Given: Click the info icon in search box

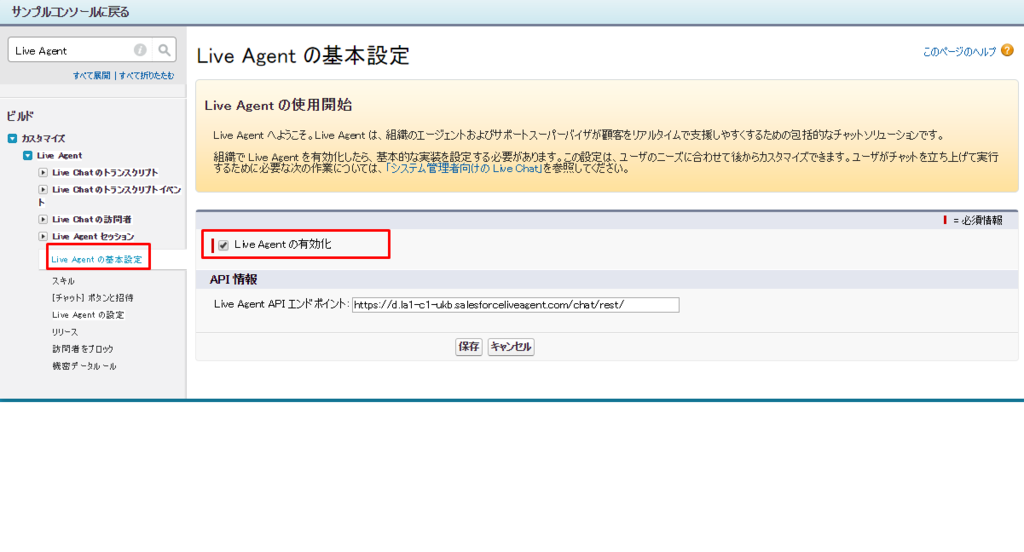Looking at the screenshot, I should (x=140, y=50).
